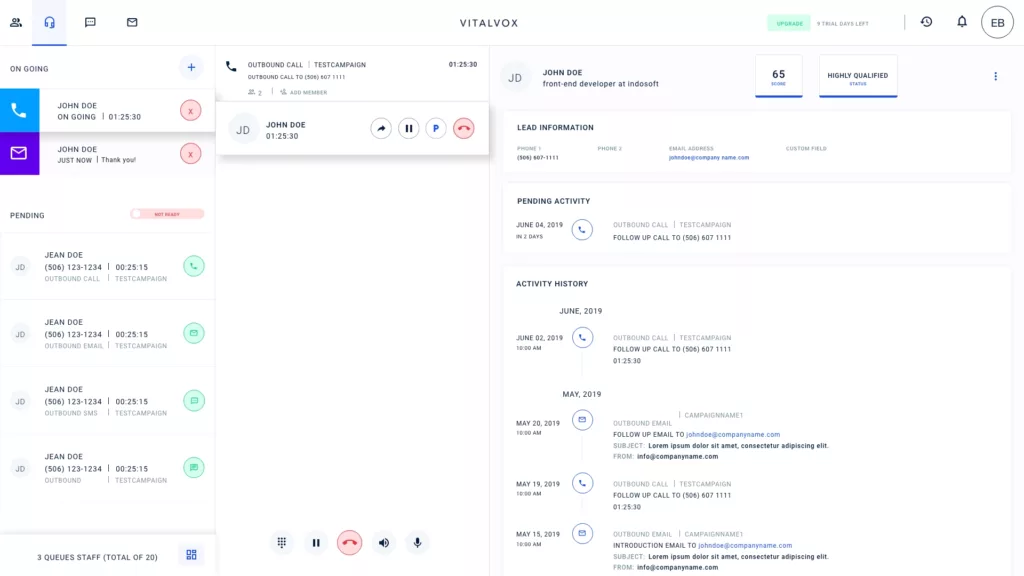Image resolution: width=1024 pixels, height=576 pixels.
Task: Open the EB profile avatar menu
Action: coord(997,22)
